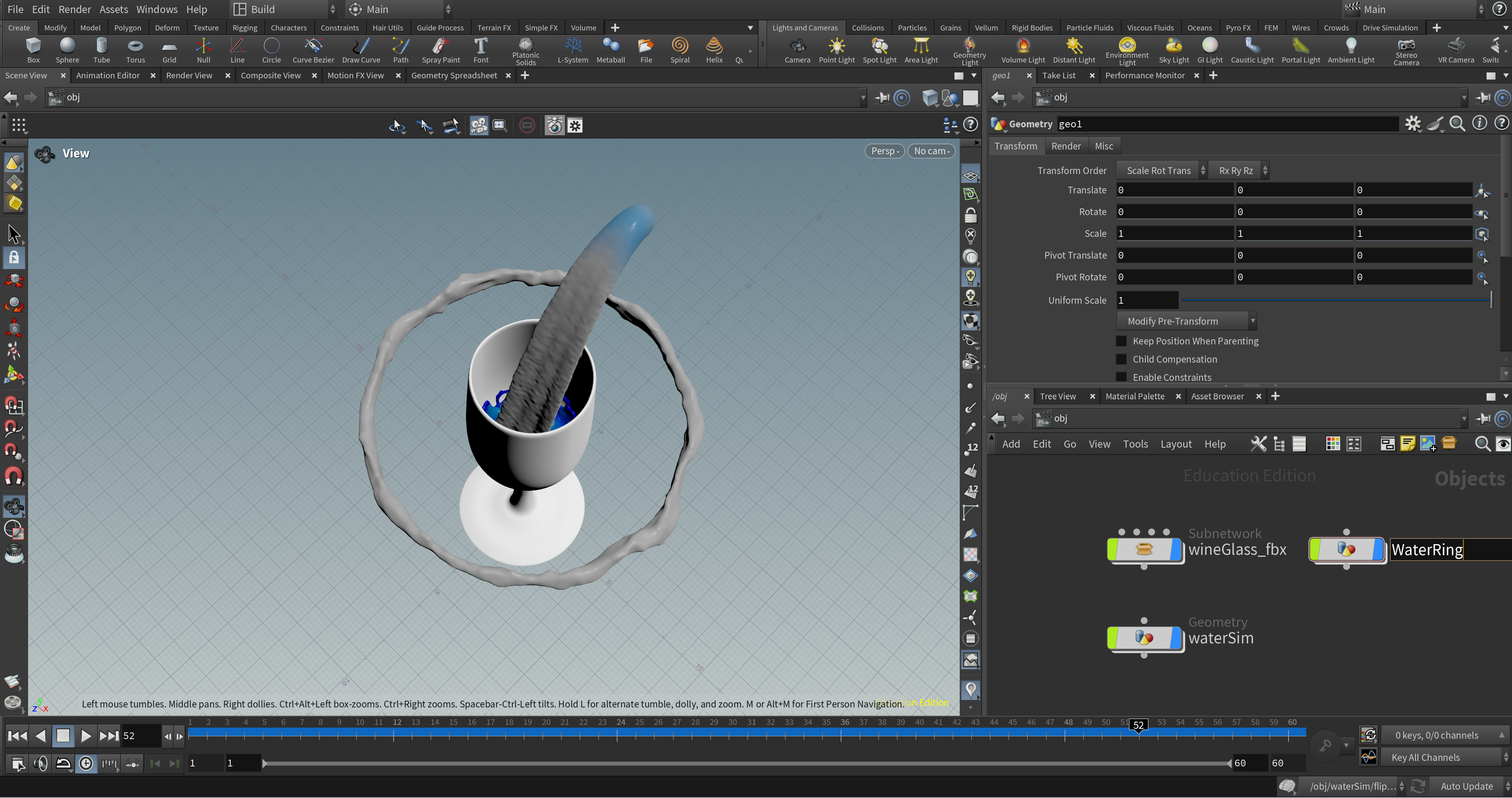Switch to the Geometry Spreadsheet tab
Screen dimensions: 1512x798
coord(454,76)
